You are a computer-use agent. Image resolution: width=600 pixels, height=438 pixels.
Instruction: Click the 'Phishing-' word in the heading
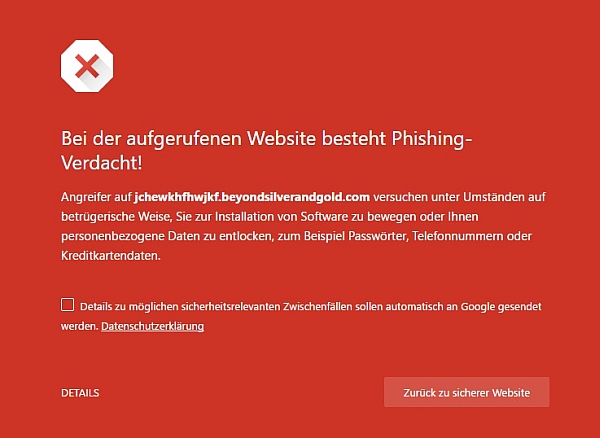tap(432, 139)
